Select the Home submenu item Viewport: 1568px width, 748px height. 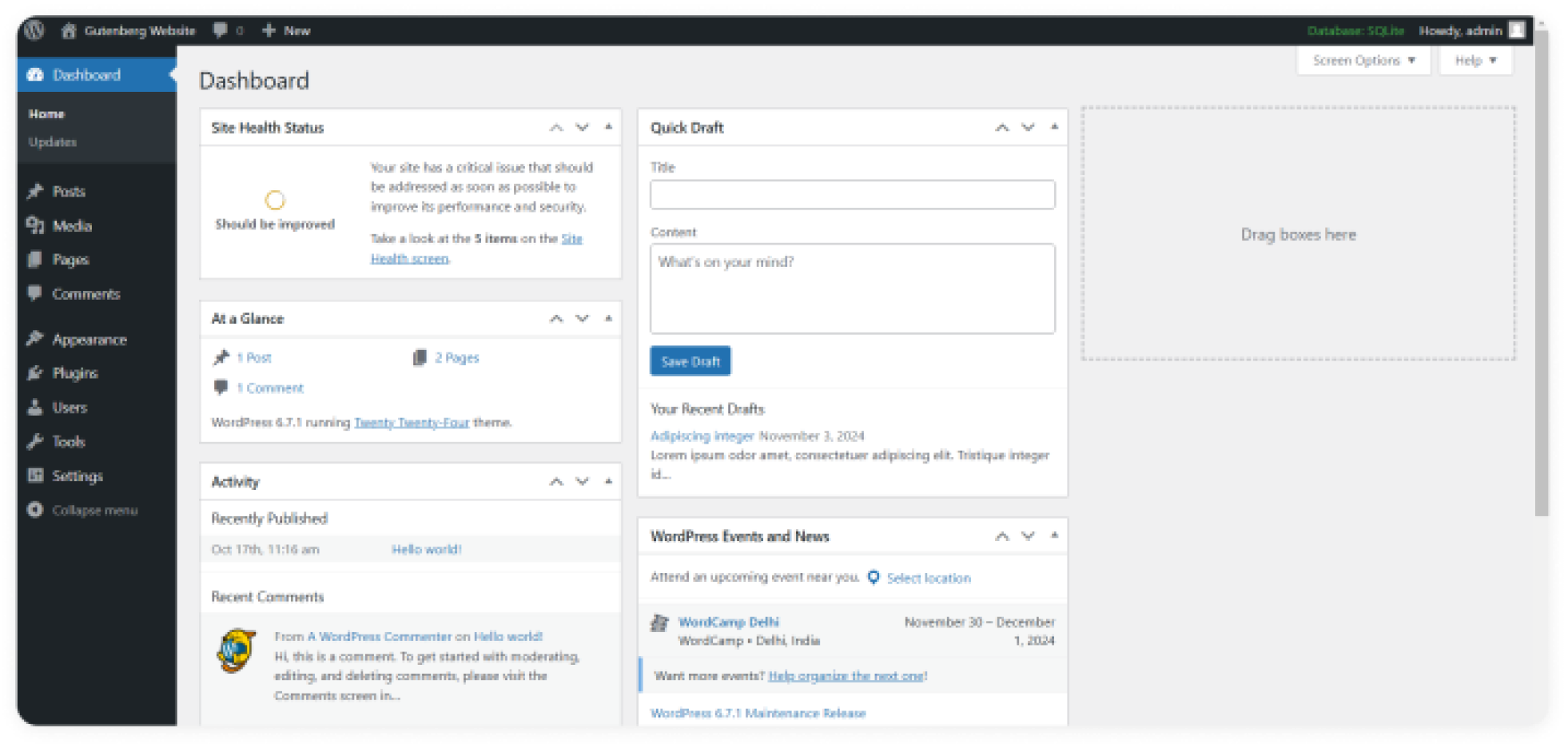(46, 114)
